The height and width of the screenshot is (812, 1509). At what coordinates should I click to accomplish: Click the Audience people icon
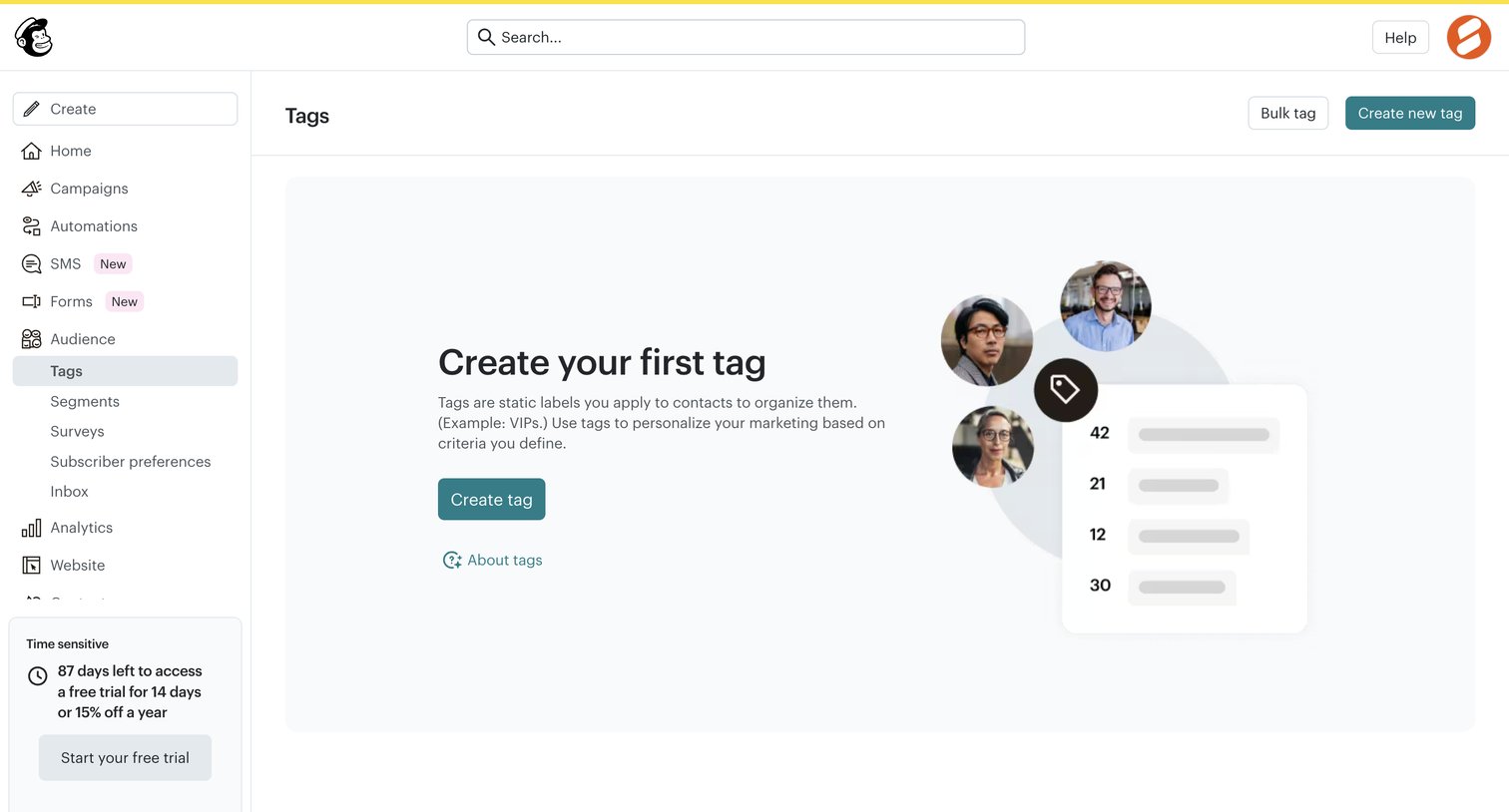pos(32,339)
